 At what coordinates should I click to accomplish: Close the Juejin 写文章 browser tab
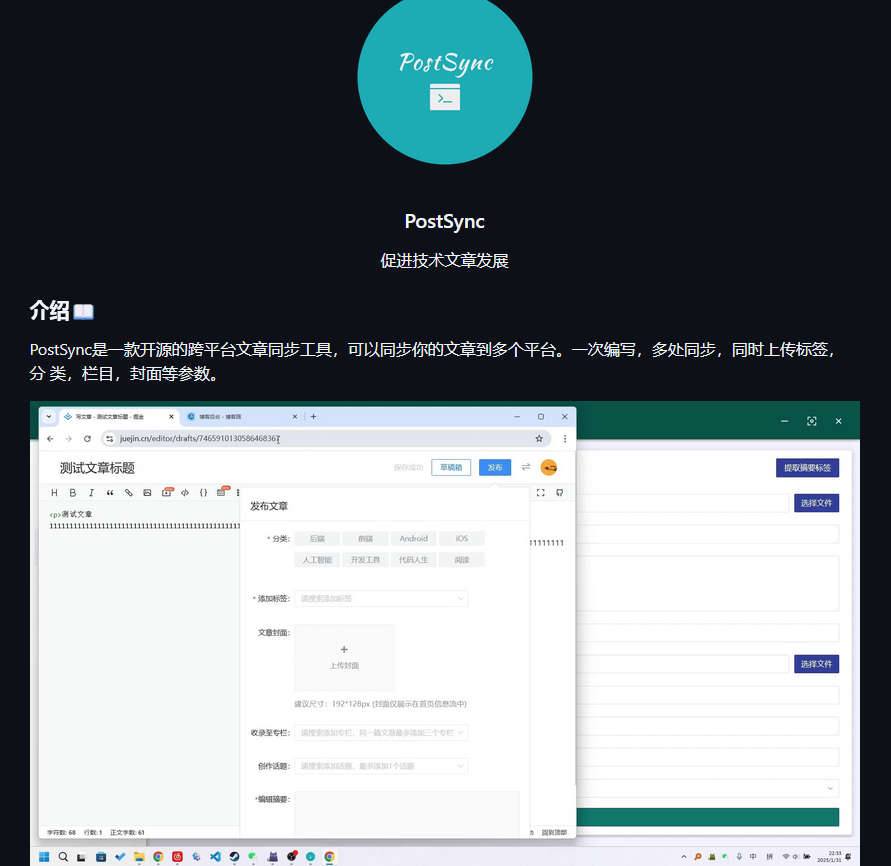[x=171, y=417]
